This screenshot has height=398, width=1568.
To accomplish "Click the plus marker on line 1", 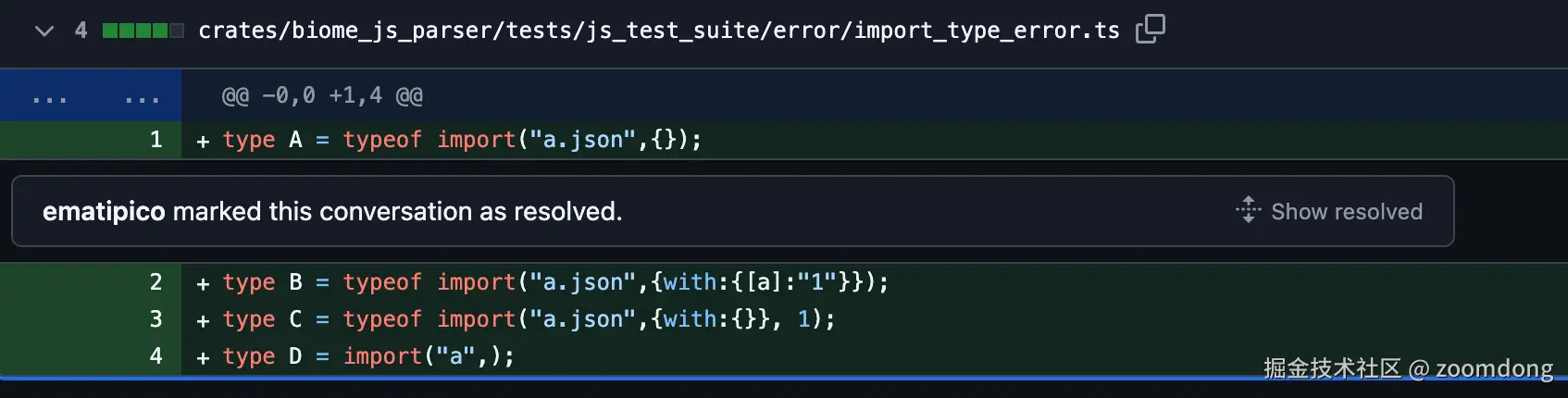I will (x=203, y=141).
